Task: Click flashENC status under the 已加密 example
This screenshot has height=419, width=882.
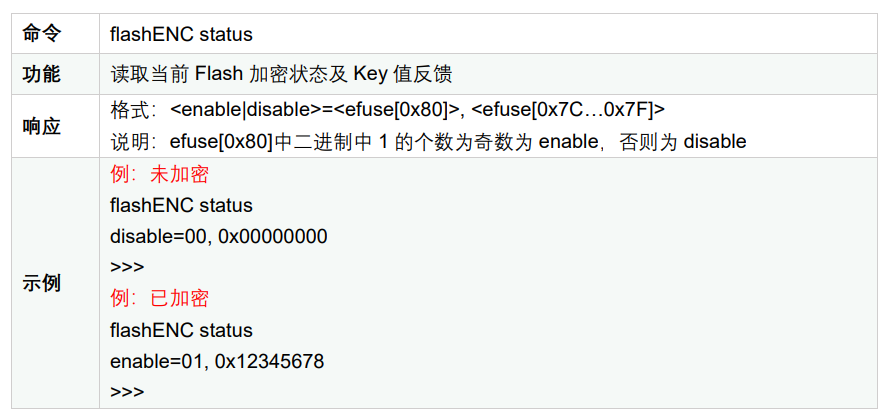Action: (181, 330)
